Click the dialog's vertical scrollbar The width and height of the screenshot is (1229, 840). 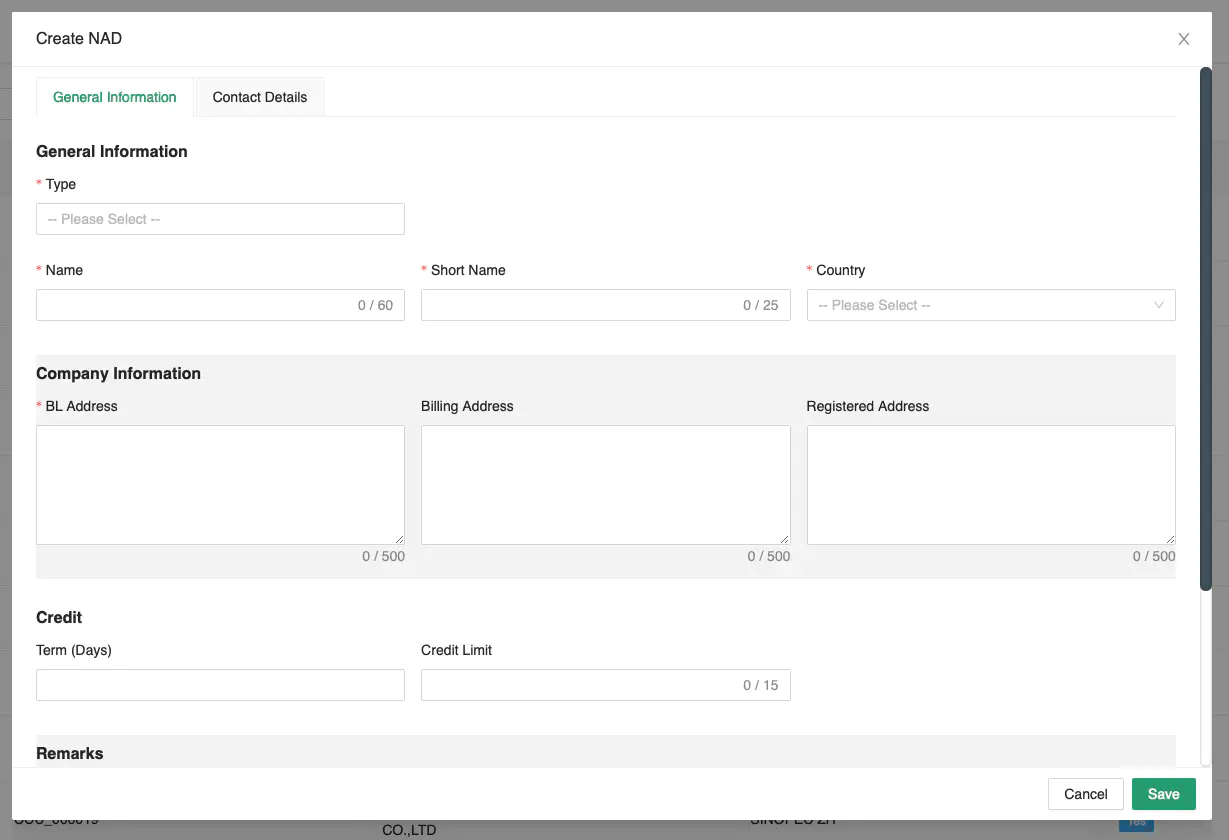(x=1205, y=330)
